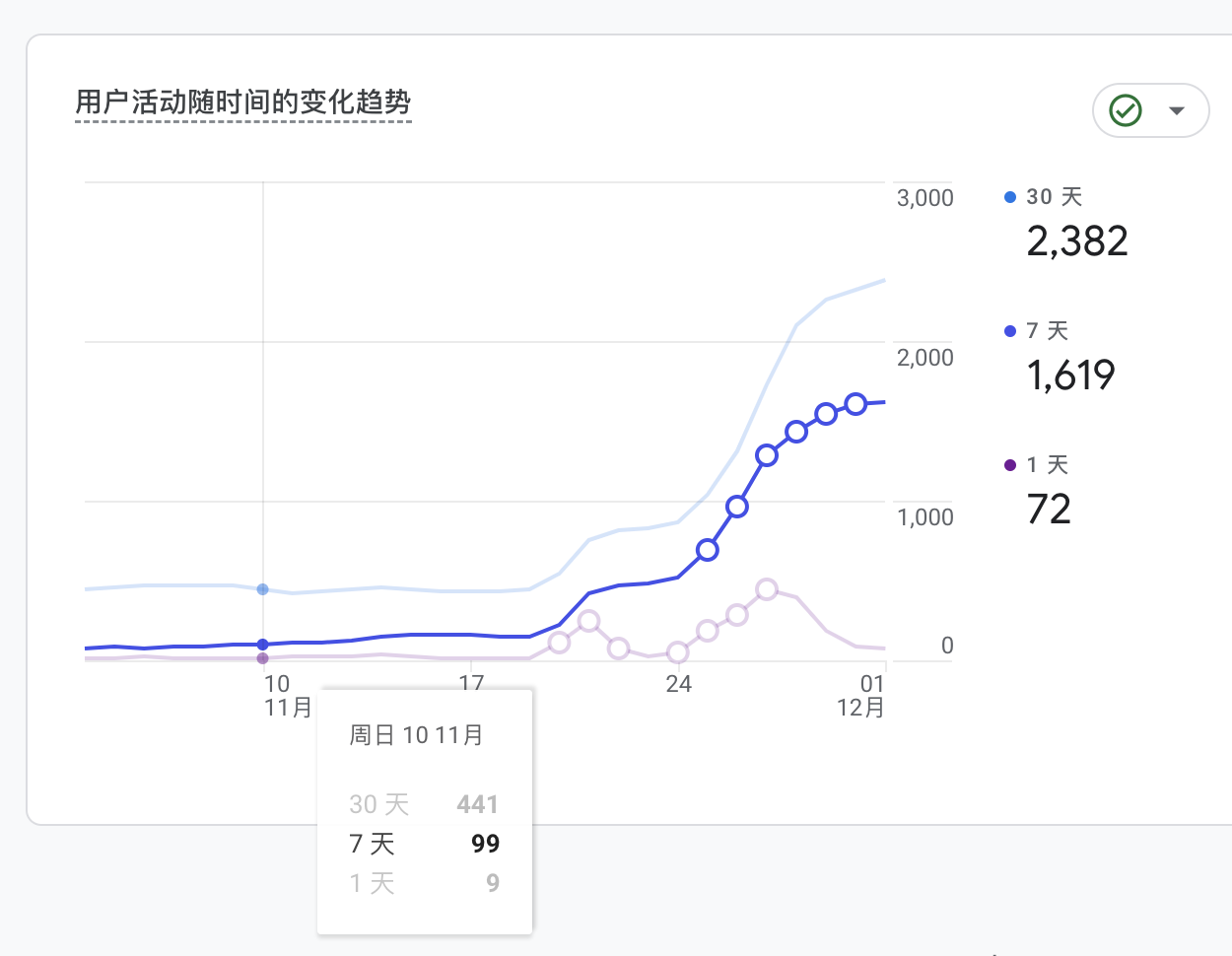Click the 30-day hover dot on Nov 10
The width and height of the screenshot is (1232, 956).
tap(262, 589)
